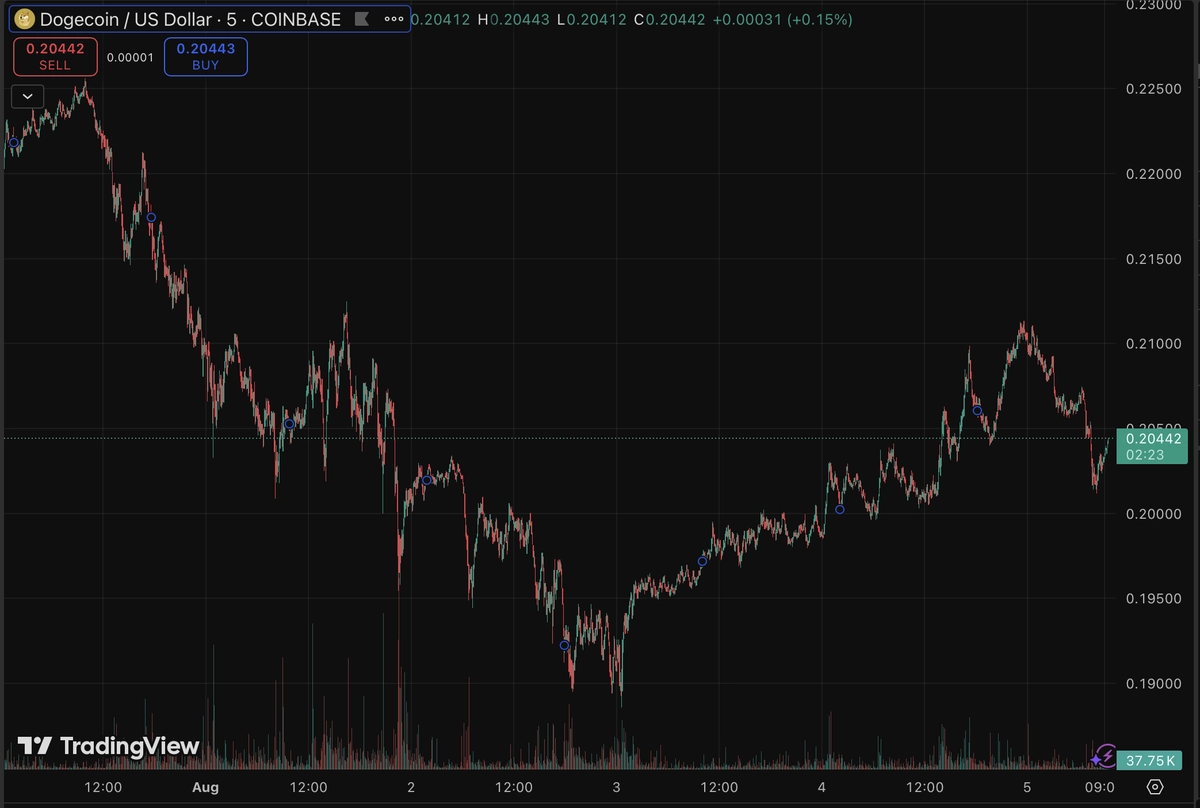Click the purple sparkle star icon

(x=1096, y=760)
